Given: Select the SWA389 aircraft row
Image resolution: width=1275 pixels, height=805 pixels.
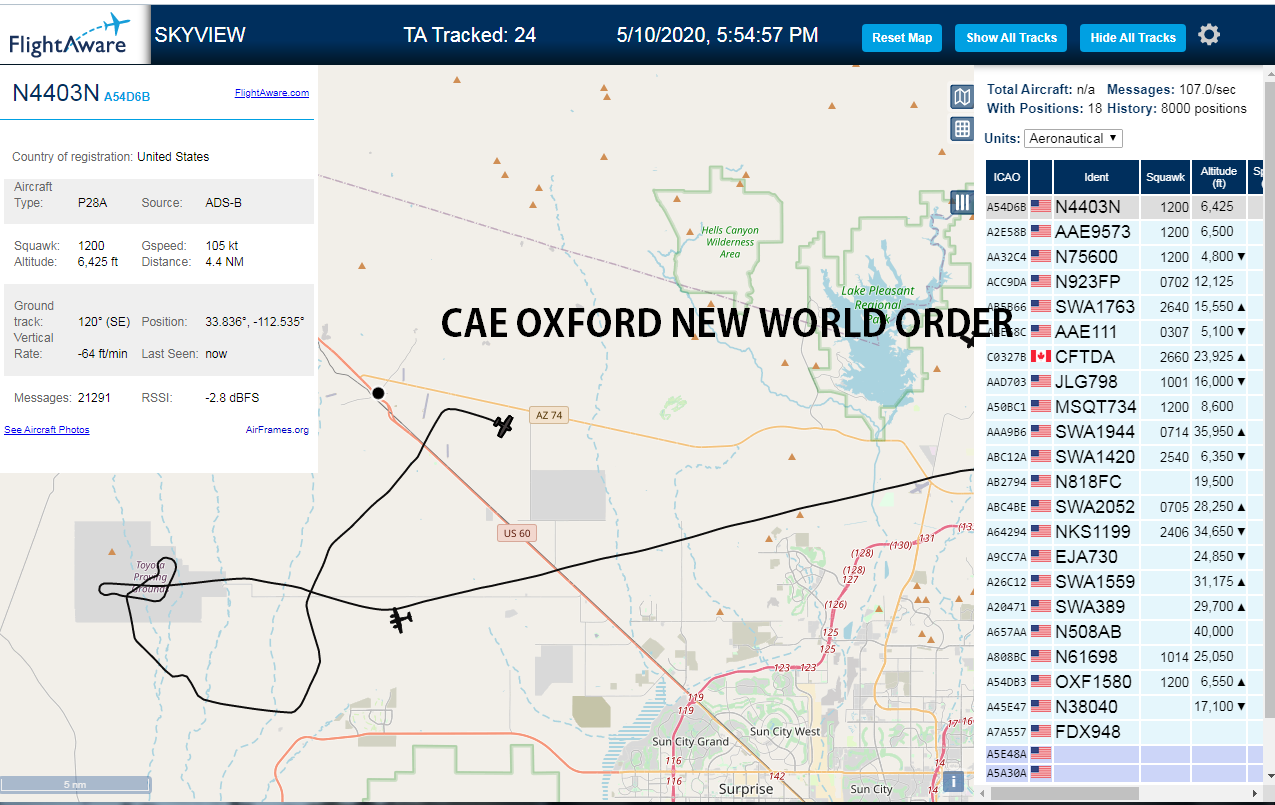Looking at the screenshot, I should click(1123, 607).
